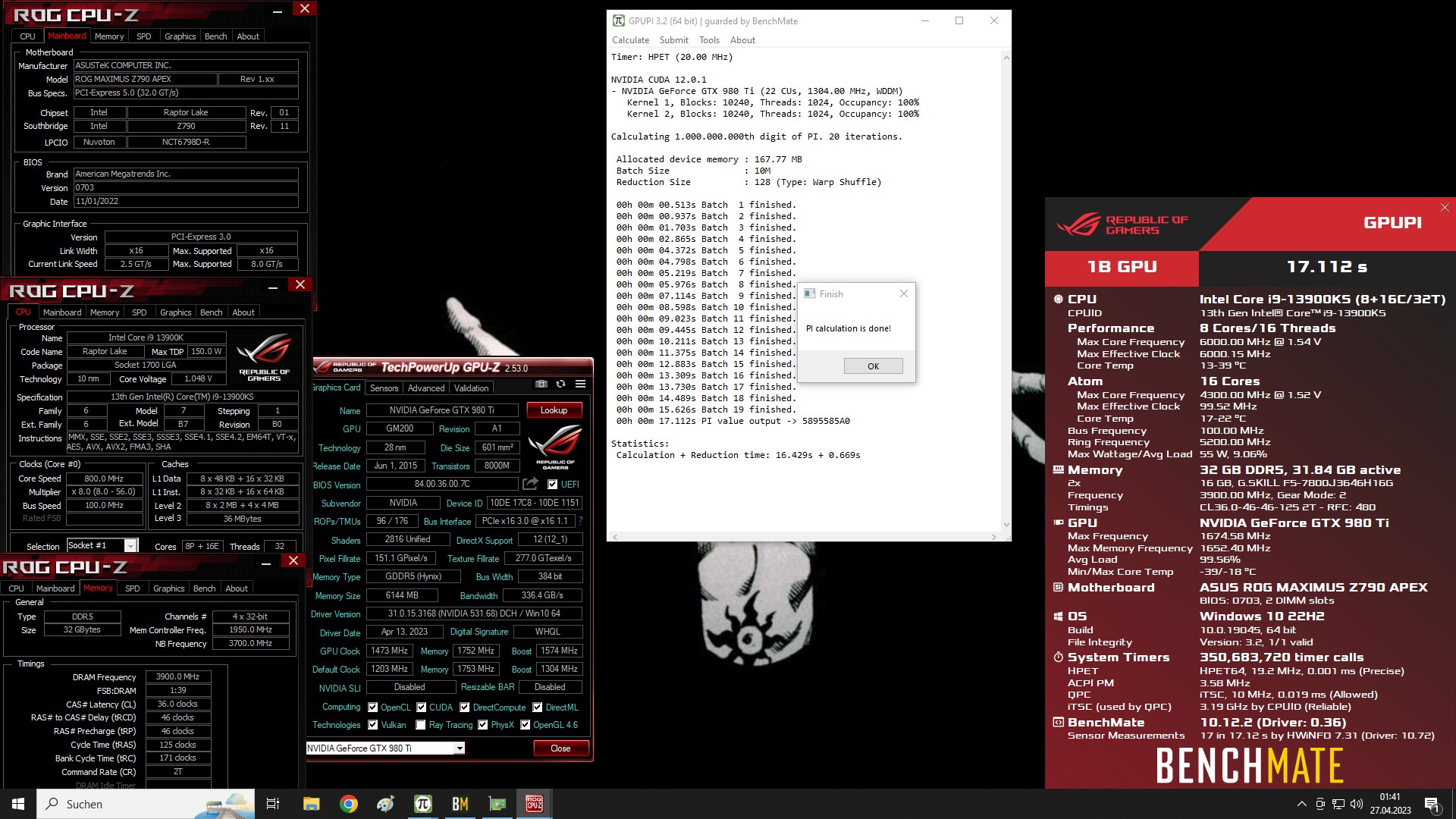Image resolution: width=1456 pixels, height=819 pixels.
Task: Open the Socket #1 selection dropdown
Action: (x=130, y=546)
